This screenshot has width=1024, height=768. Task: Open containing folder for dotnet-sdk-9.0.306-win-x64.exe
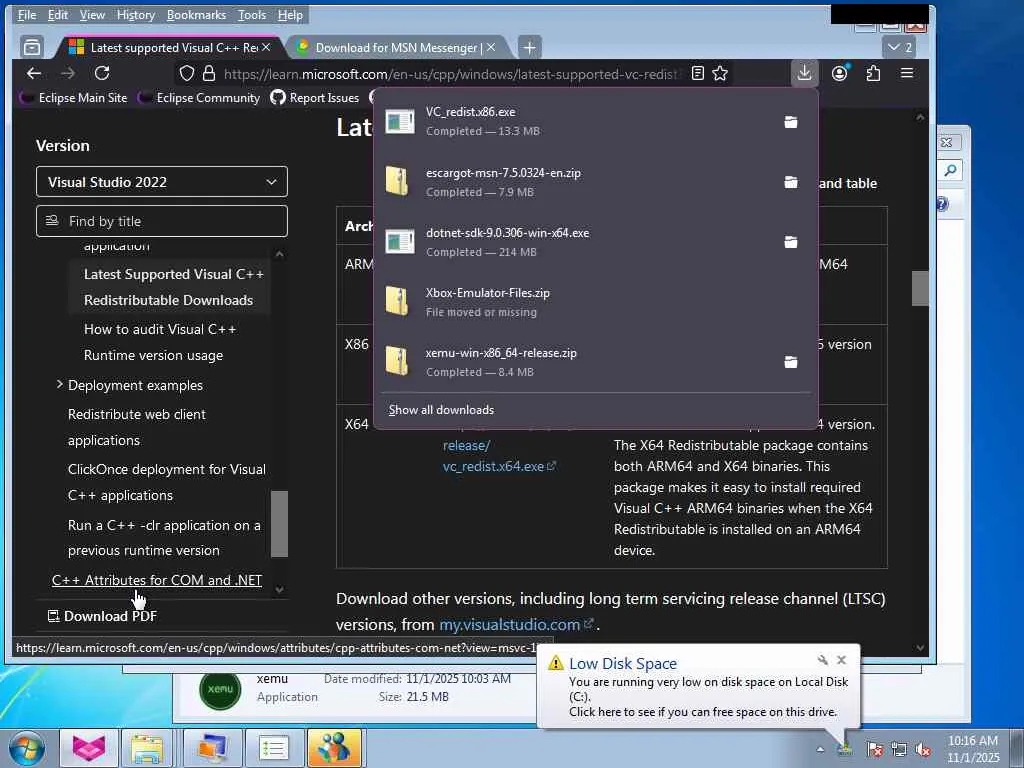(x=790, y=242)
